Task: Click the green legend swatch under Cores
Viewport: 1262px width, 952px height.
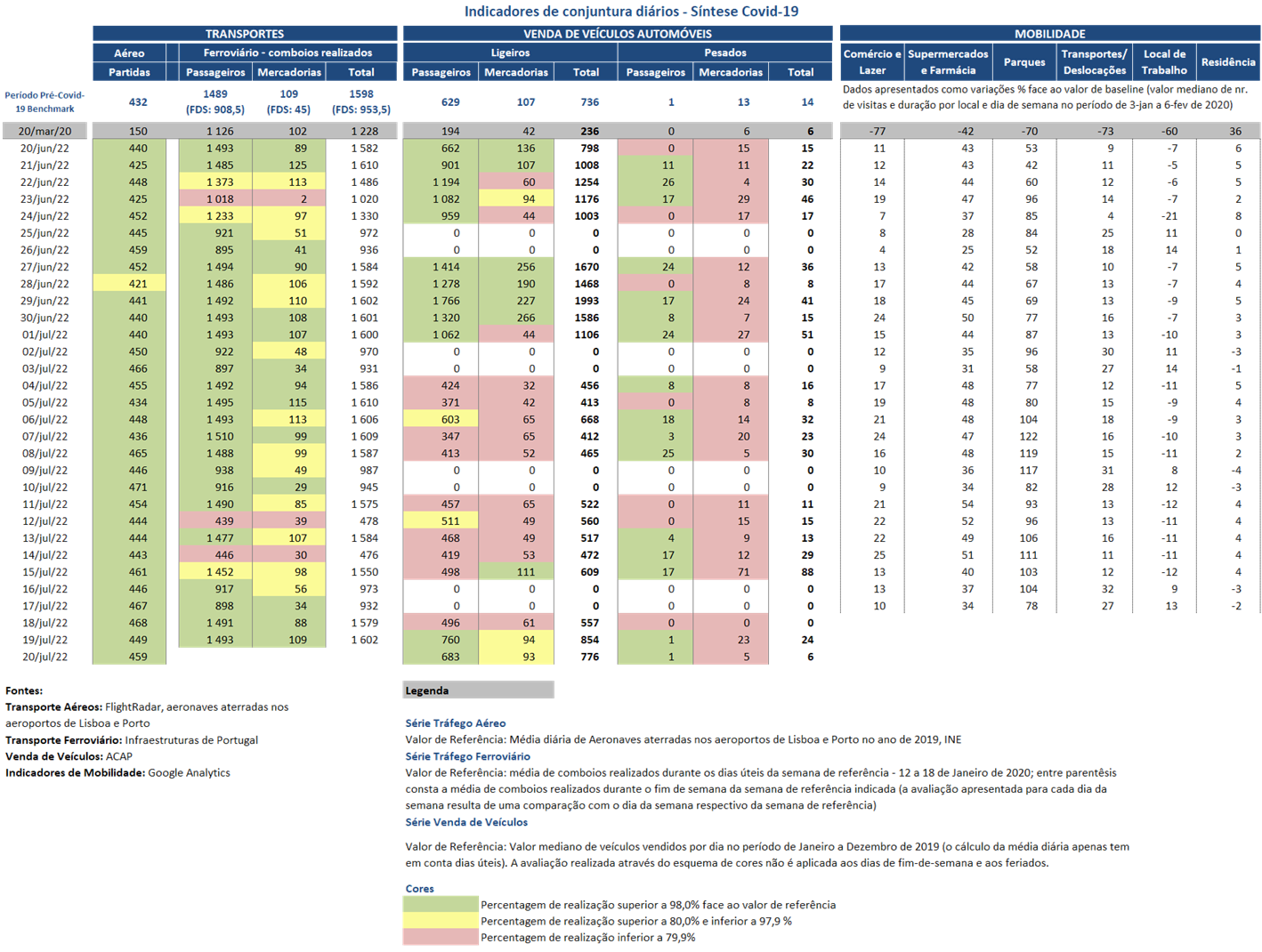Action: tap(441, 905)
